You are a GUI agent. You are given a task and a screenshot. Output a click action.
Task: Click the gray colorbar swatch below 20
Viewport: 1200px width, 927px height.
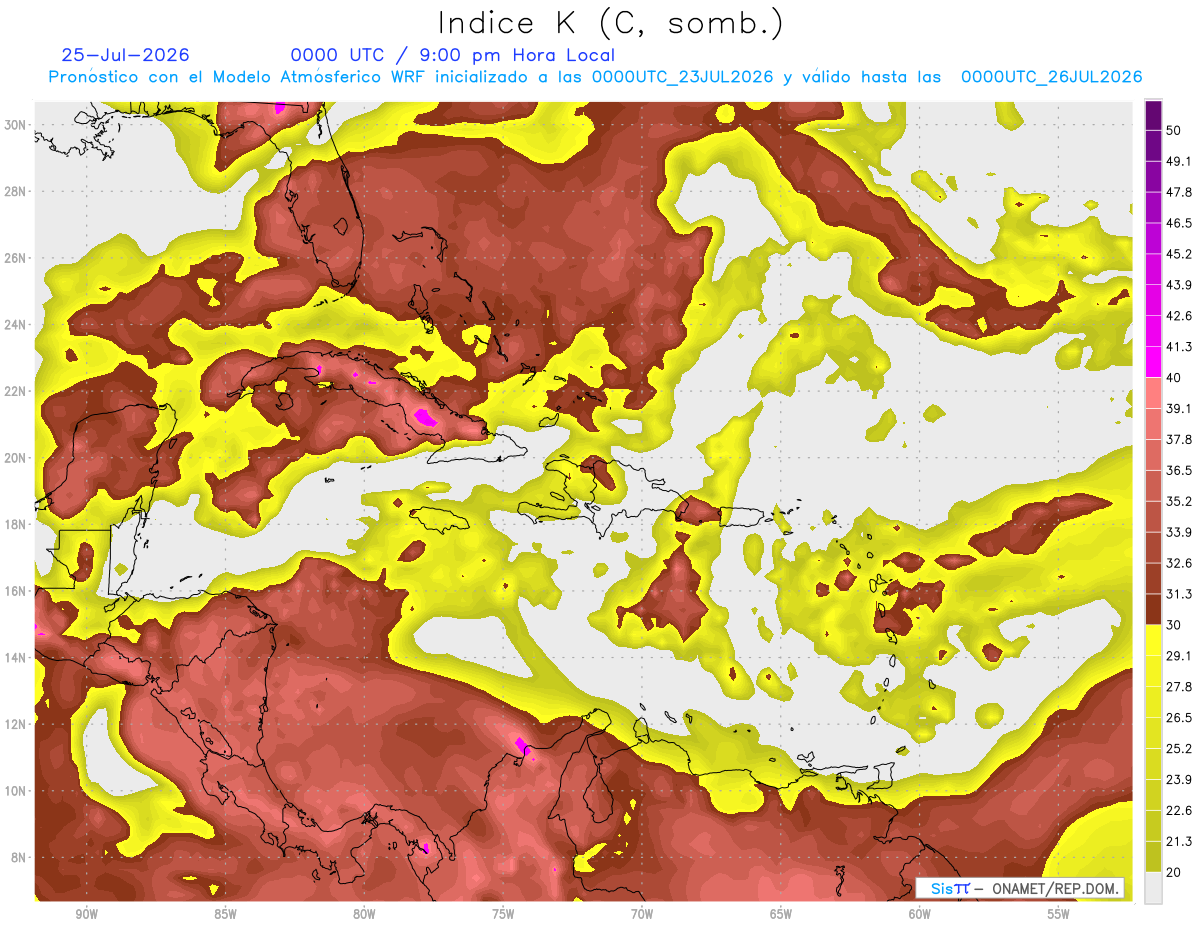pyautogui.click(x=1153, y=888)
